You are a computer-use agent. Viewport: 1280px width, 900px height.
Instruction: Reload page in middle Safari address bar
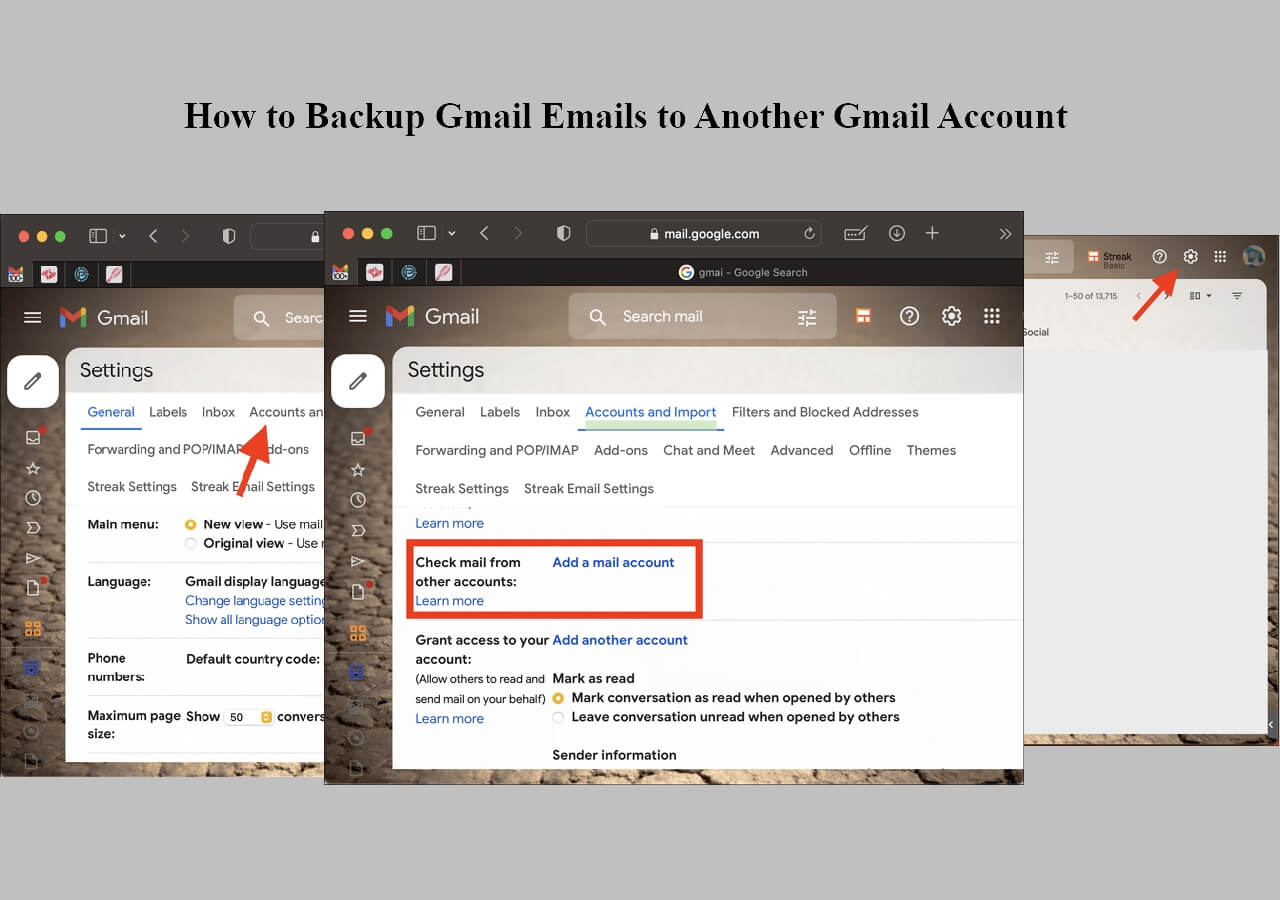809,234
